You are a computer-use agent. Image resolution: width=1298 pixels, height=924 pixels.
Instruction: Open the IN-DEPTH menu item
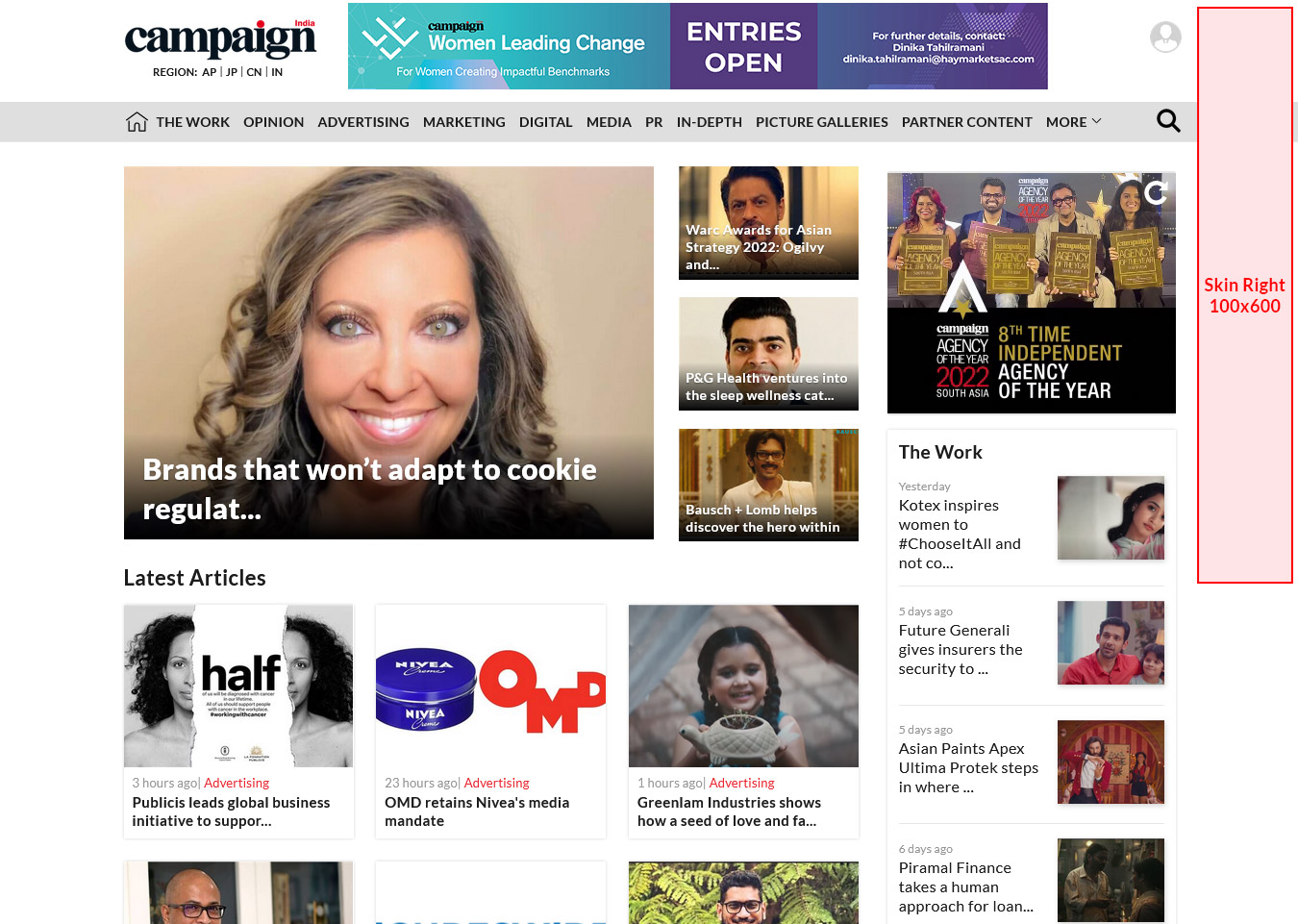pos(709,122)
